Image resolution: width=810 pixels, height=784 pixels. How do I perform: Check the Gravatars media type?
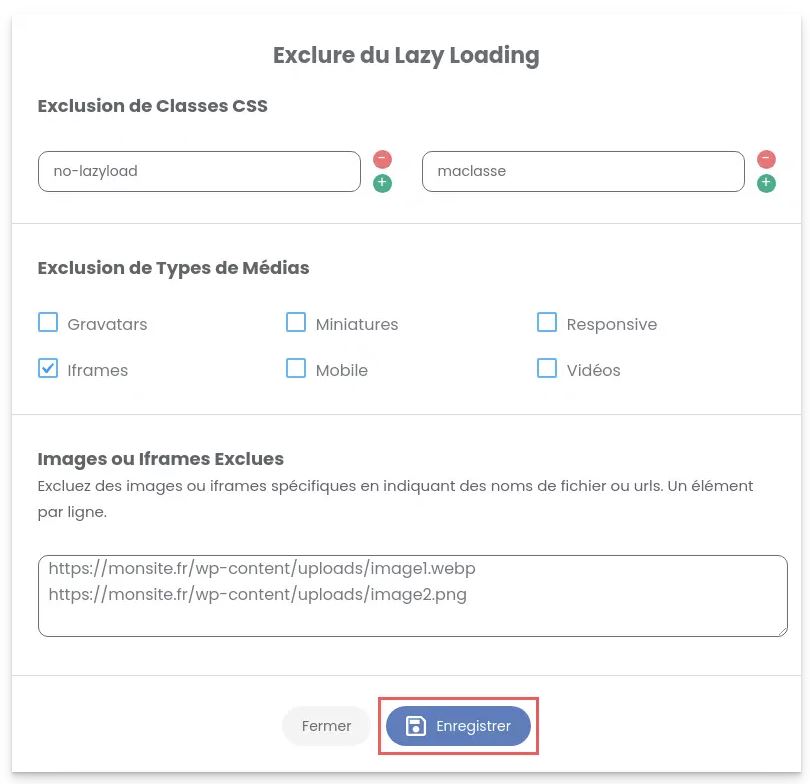click(48, 322)
